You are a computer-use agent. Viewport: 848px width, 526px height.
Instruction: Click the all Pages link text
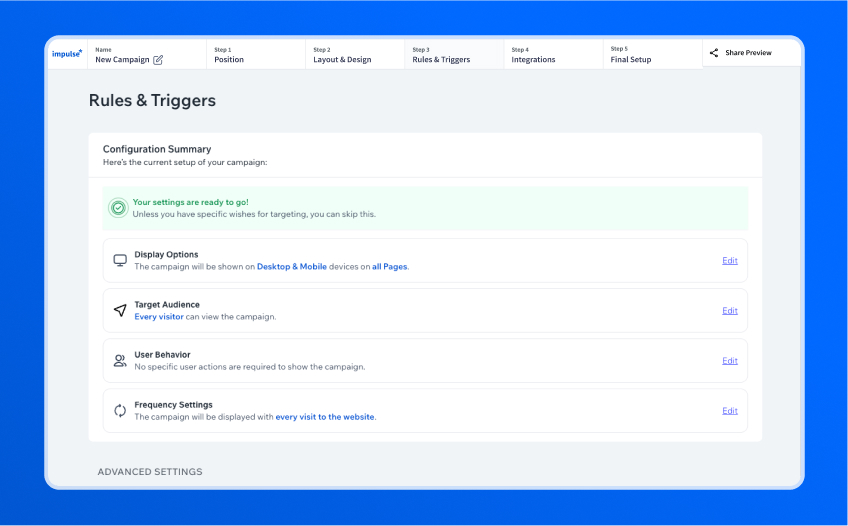(389, 267)
